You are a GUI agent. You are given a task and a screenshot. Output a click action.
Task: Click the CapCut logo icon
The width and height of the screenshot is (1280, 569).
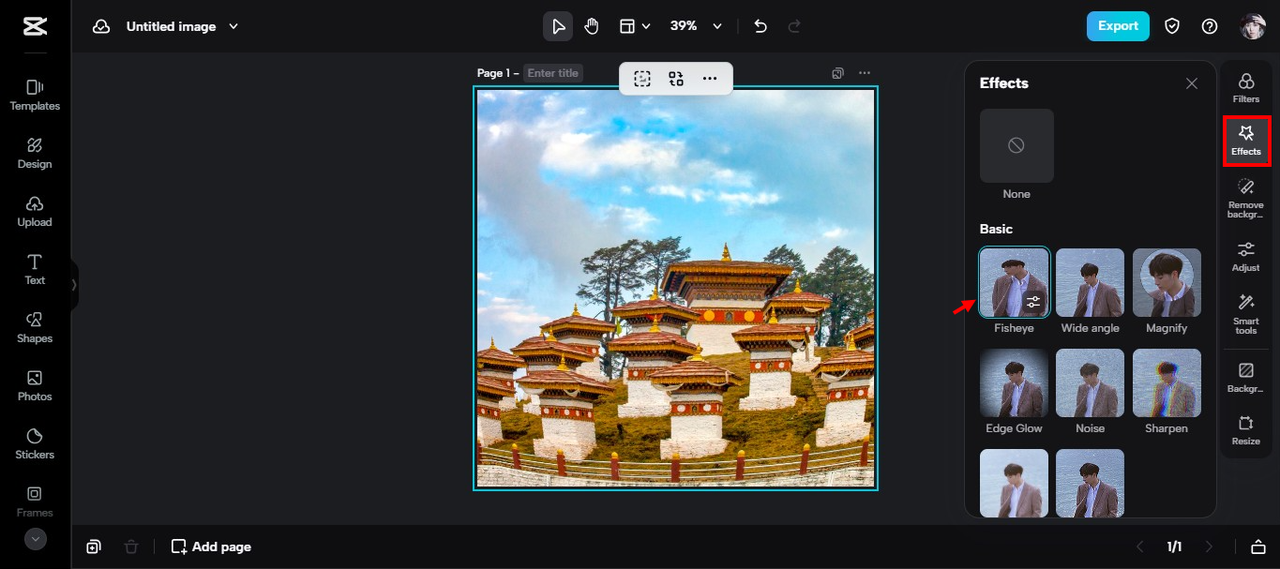pyautogui.click(x=35, y=27)
